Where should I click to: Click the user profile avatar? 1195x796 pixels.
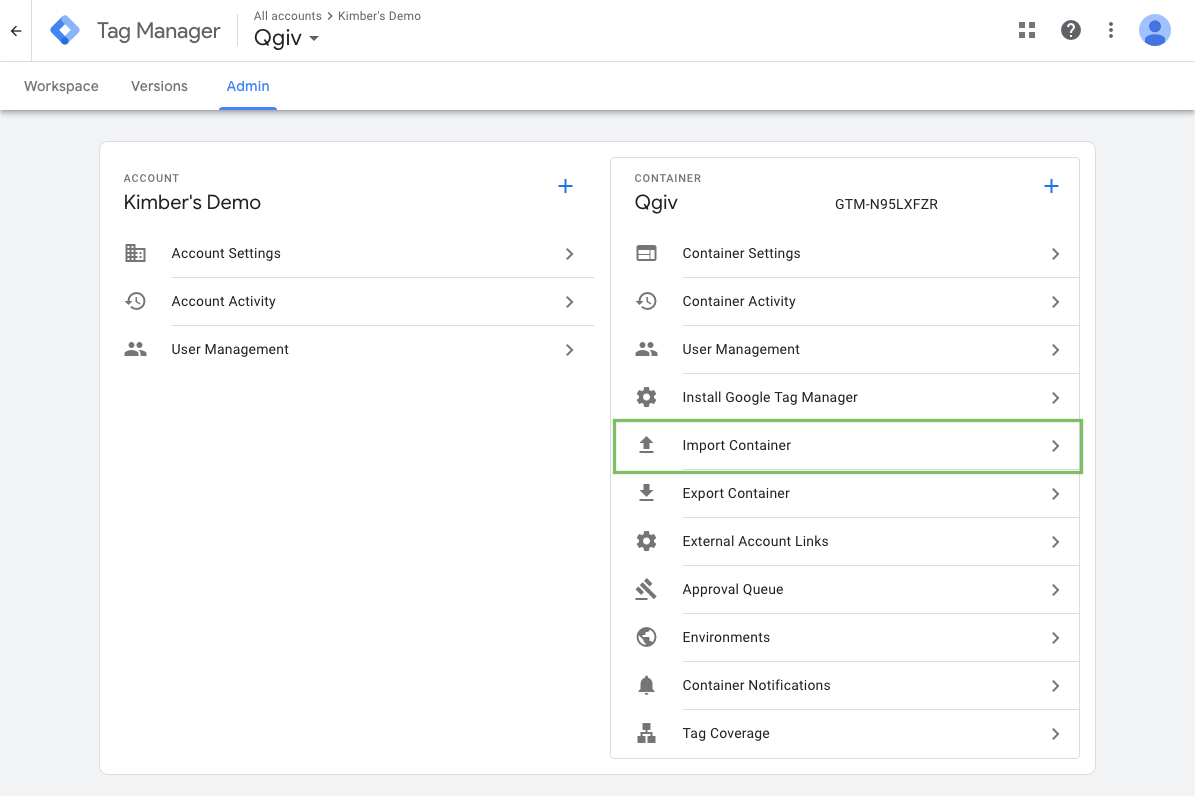coord(1154,30)
